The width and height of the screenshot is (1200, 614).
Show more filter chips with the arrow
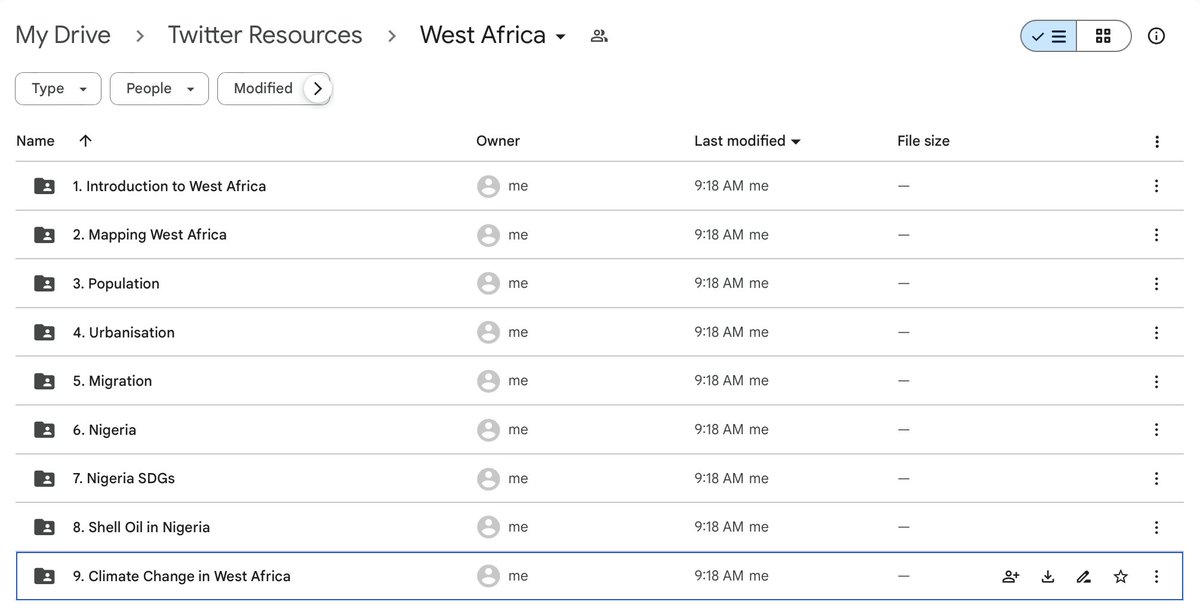(318, 88)
